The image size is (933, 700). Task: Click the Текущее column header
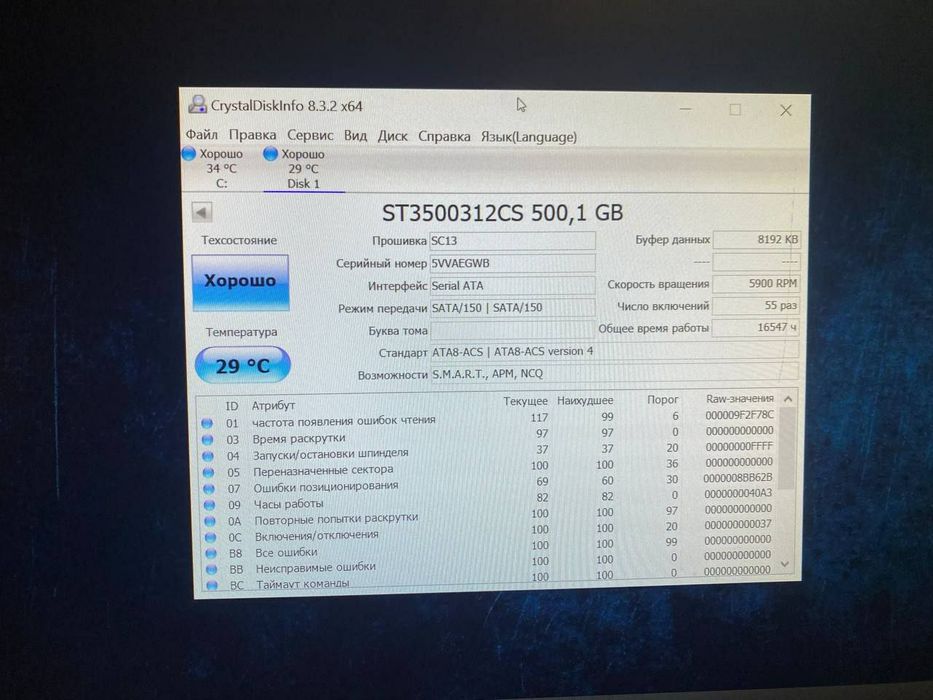tap(525, 401)
